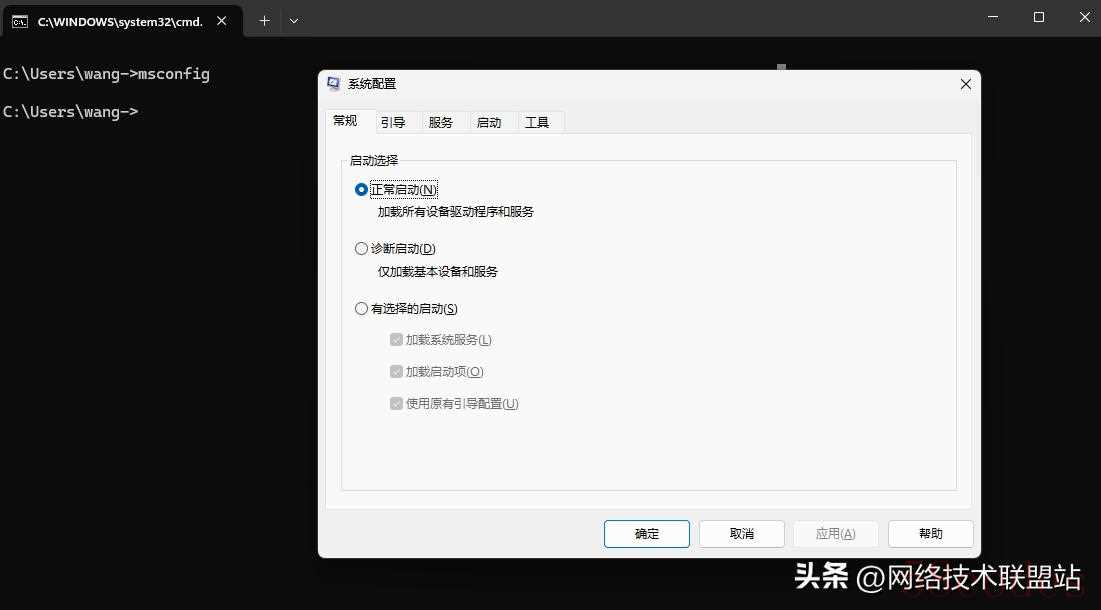Image resolution: width=1101 pixels, height=610 pixels.
Task: Expand the terminal profile dropdown arrow
Action: 294,20
